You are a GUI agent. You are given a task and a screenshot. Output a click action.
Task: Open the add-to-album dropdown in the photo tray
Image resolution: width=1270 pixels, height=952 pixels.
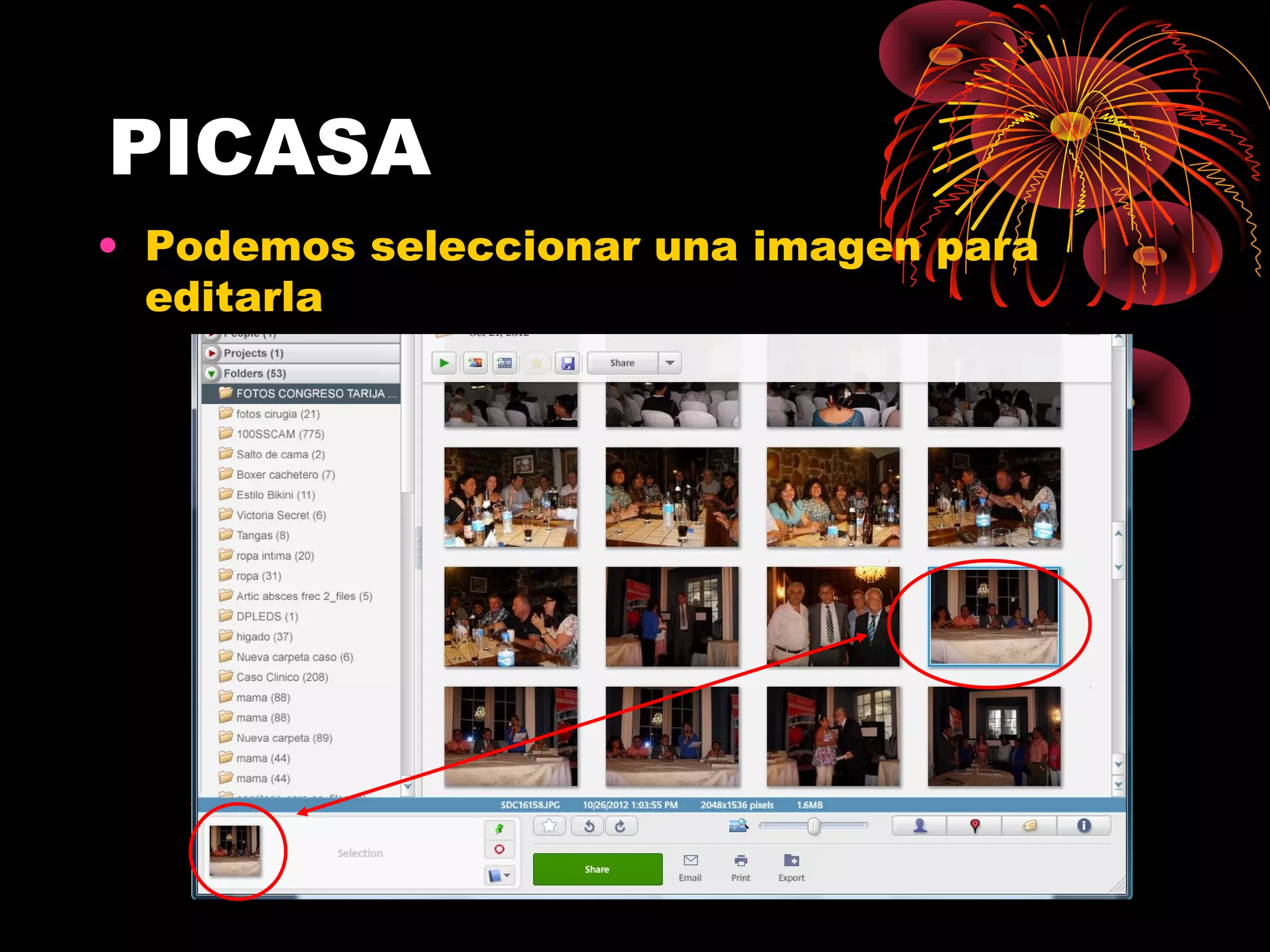(499, 875)
